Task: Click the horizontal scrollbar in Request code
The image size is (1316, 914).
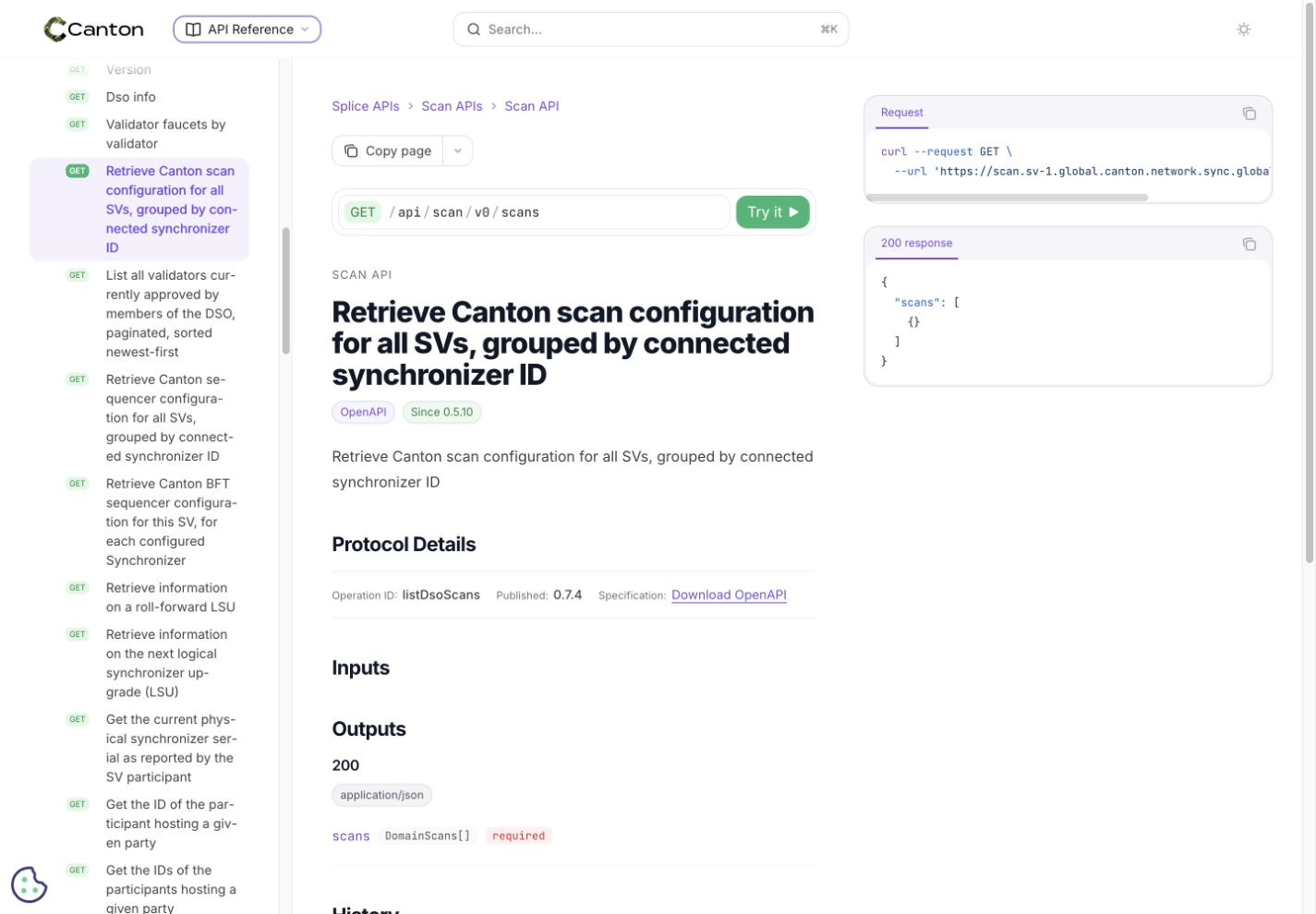Action: [x=1007, y=198]
